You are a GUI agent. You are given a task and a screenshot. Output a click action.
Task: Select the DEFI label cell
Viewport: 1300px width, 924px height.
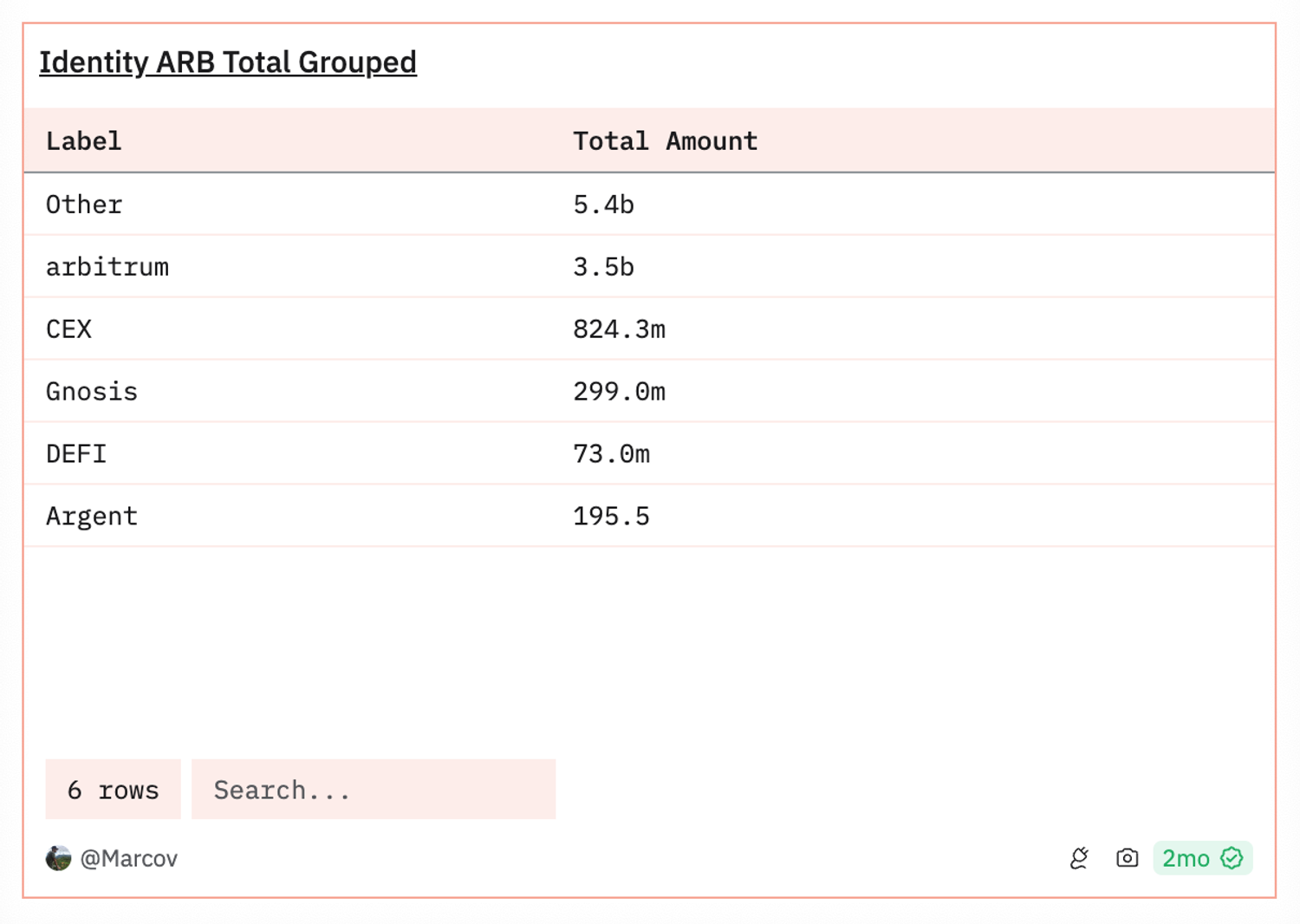(x=76, y=454)
